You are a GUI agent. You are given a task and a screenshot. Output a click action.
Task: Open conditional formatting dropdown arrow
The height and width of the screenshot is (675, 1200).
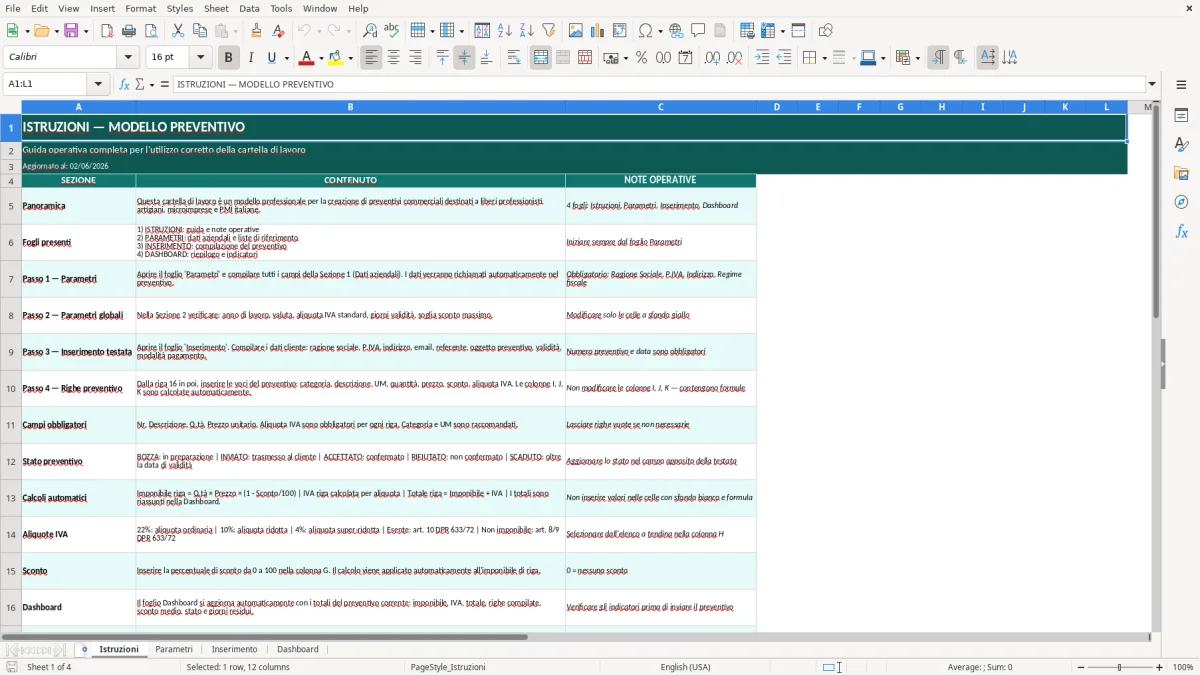coord(917,58)
